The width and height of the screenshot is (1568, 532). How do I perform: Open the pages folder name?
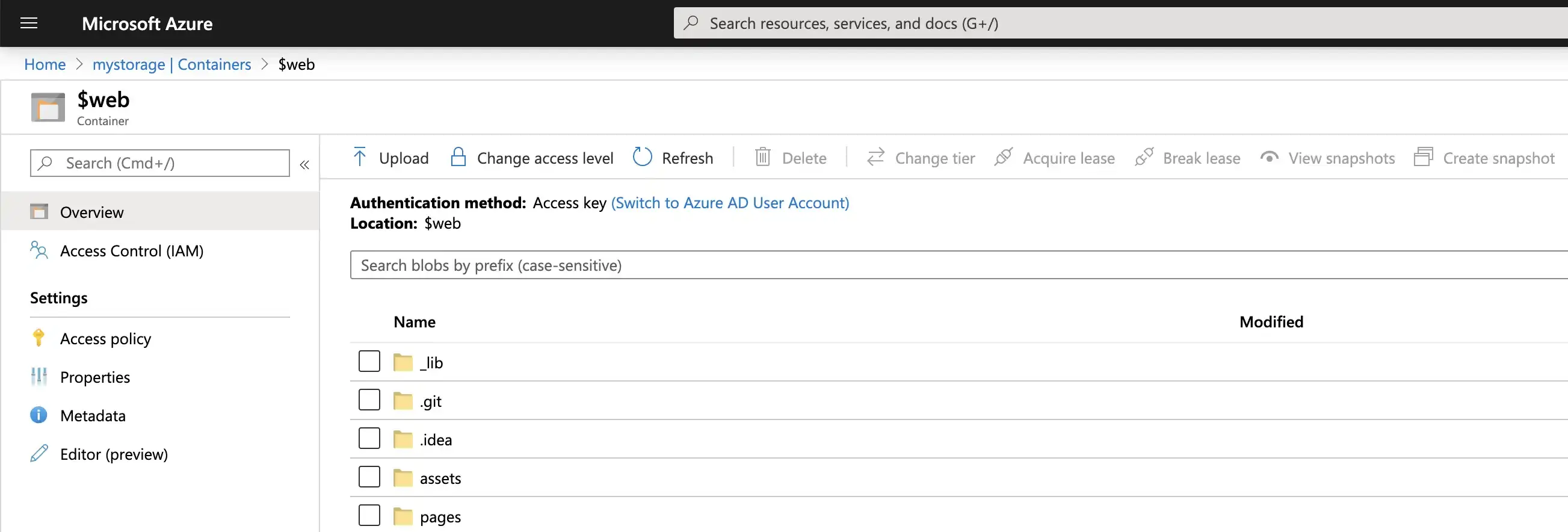pos(440,517)
